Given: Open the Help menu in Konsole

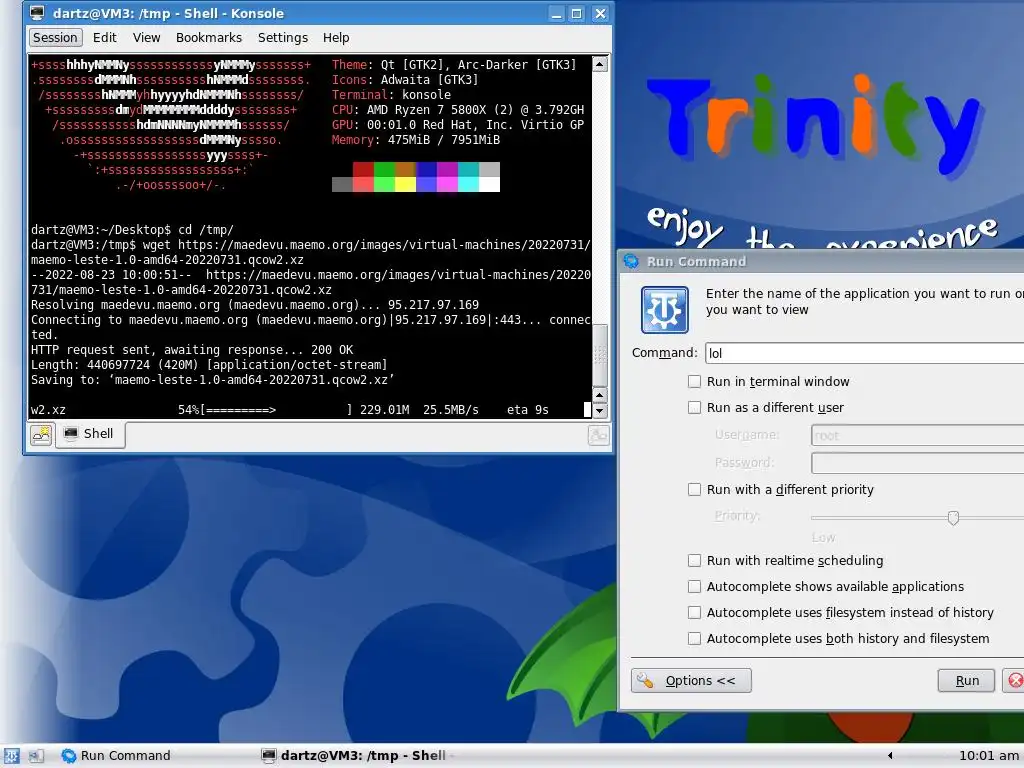Looking at the screenshot, I should coord(336,38).
